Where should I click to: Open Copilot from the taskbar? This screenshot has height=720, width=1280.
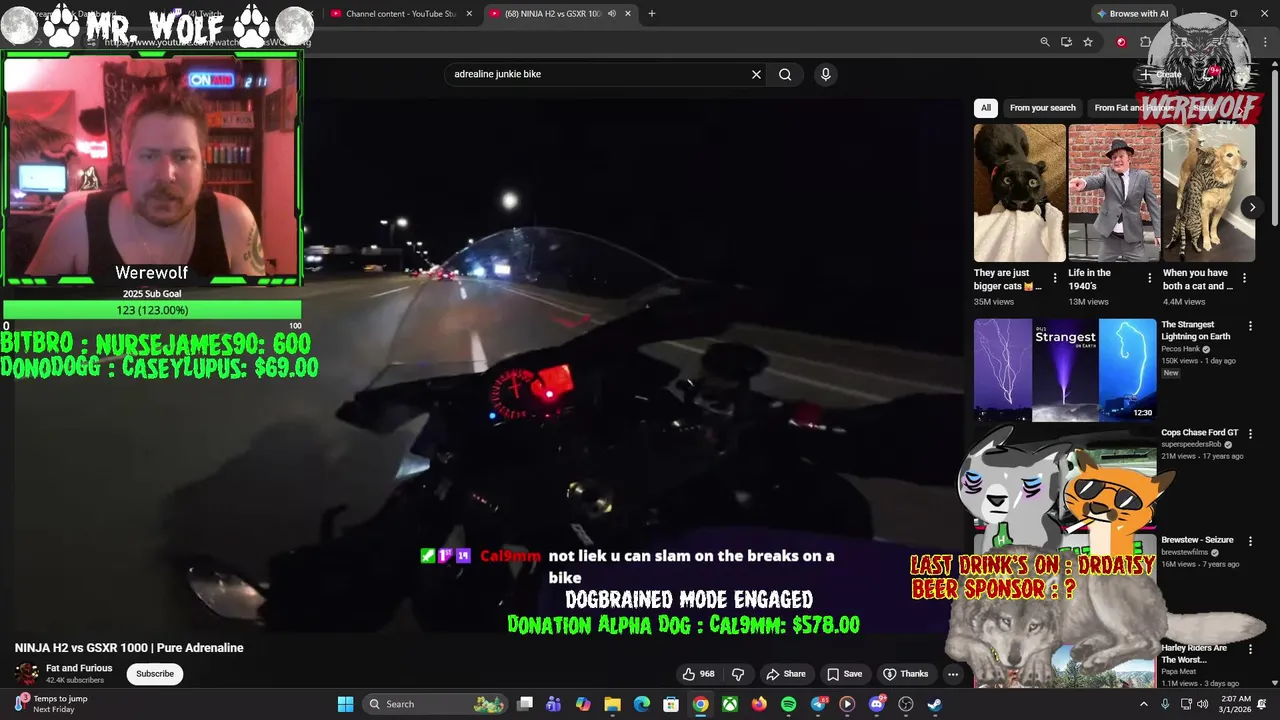583,704
